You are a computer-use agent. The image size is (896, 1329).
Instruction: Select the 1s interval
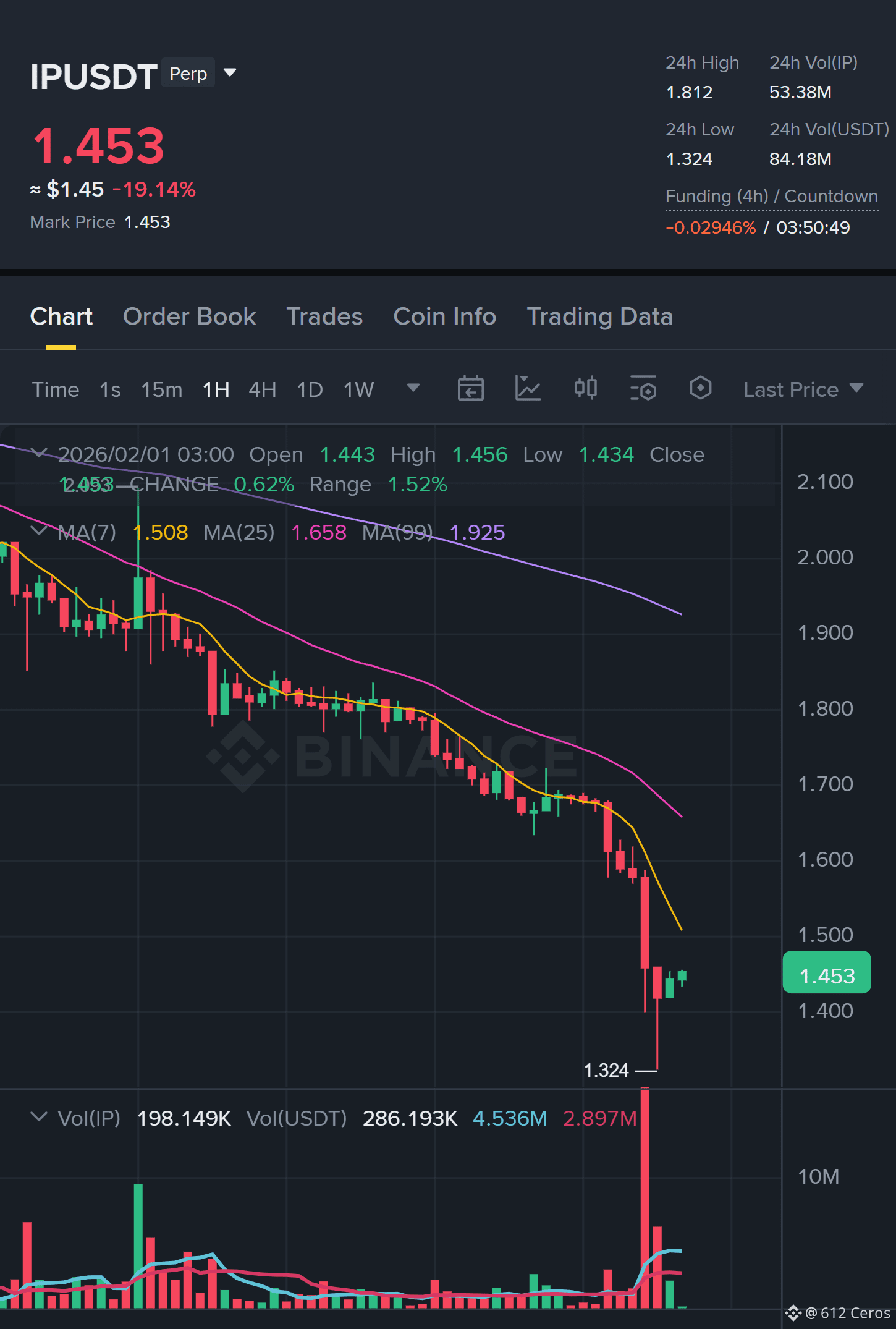tap(110, 390)
